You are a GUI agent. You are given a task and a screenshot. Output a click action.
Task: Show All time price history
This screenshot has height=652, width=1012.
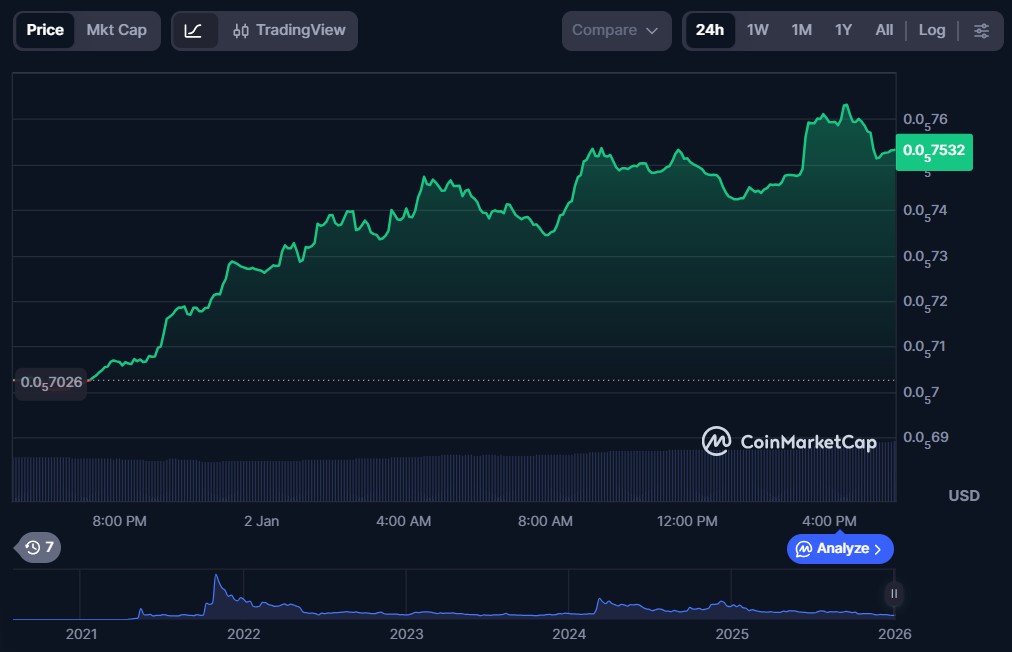(884, 30)
